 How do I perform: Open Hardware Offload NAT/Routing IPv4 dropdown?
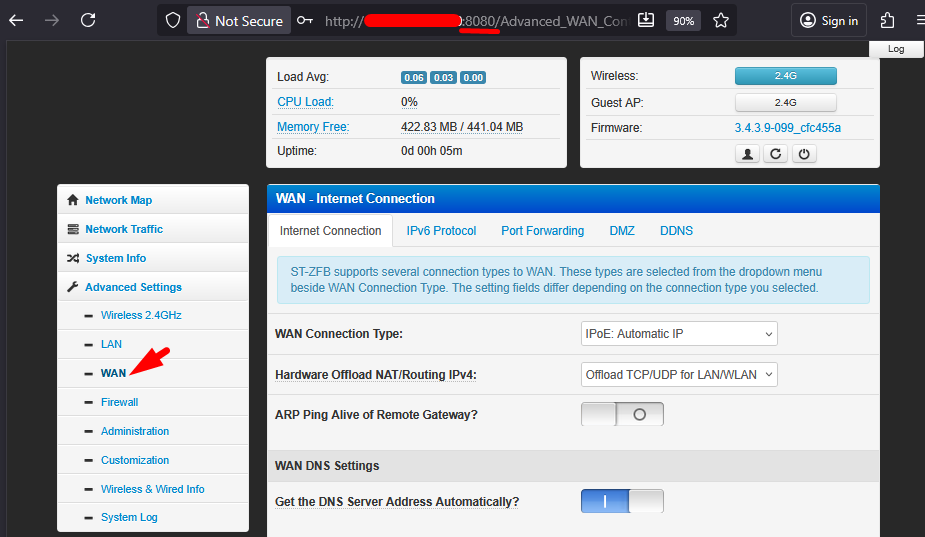point(679,375)
